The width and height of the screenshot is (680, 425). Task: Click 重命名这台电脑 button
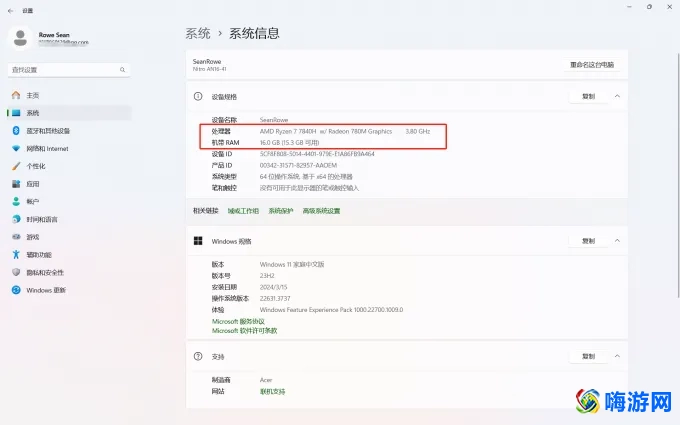pyautogui.click(x=592, y=65)
